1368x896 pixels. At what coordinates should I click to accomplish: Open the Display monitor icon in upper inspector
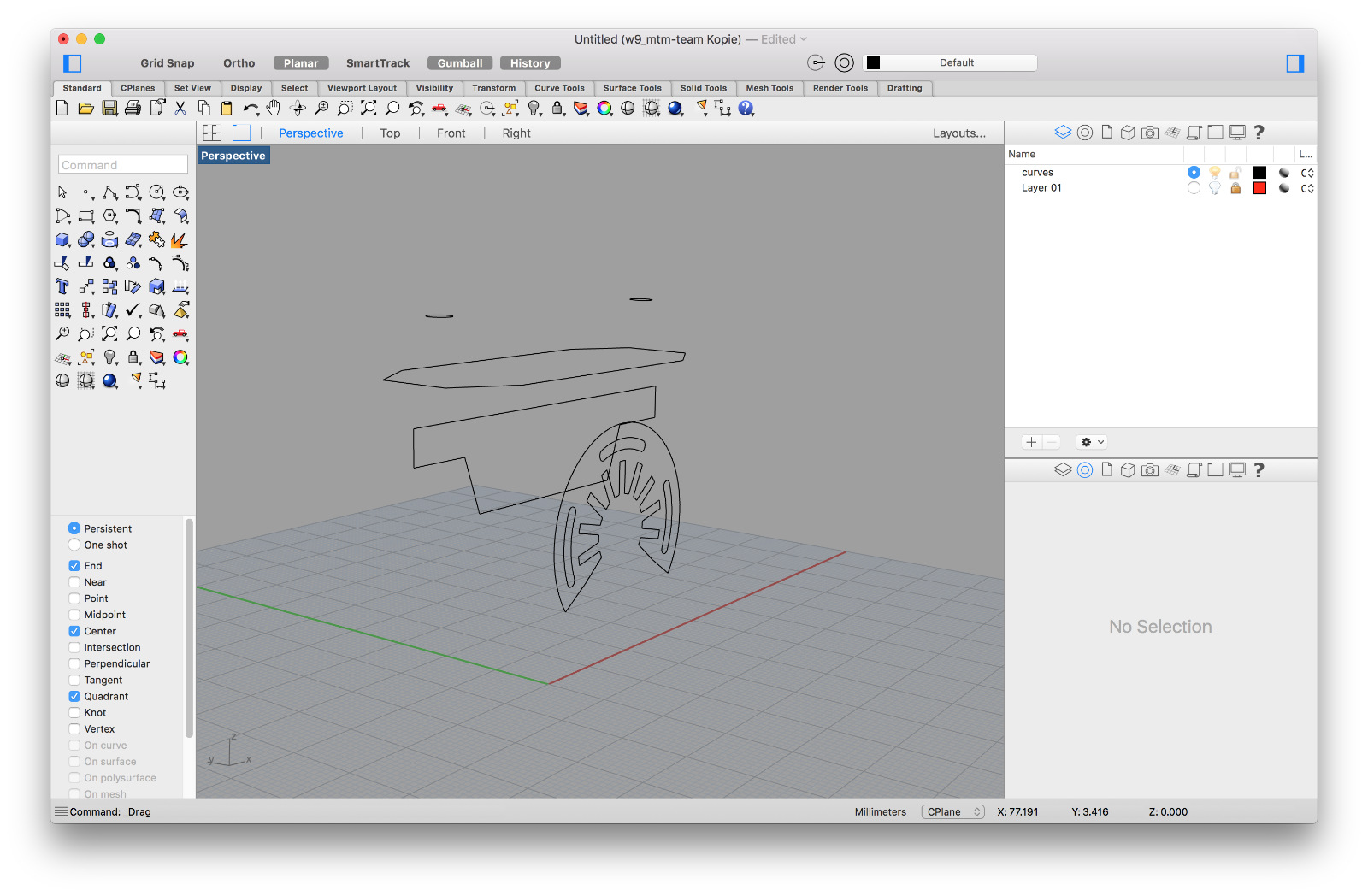tap(1237, 133)
